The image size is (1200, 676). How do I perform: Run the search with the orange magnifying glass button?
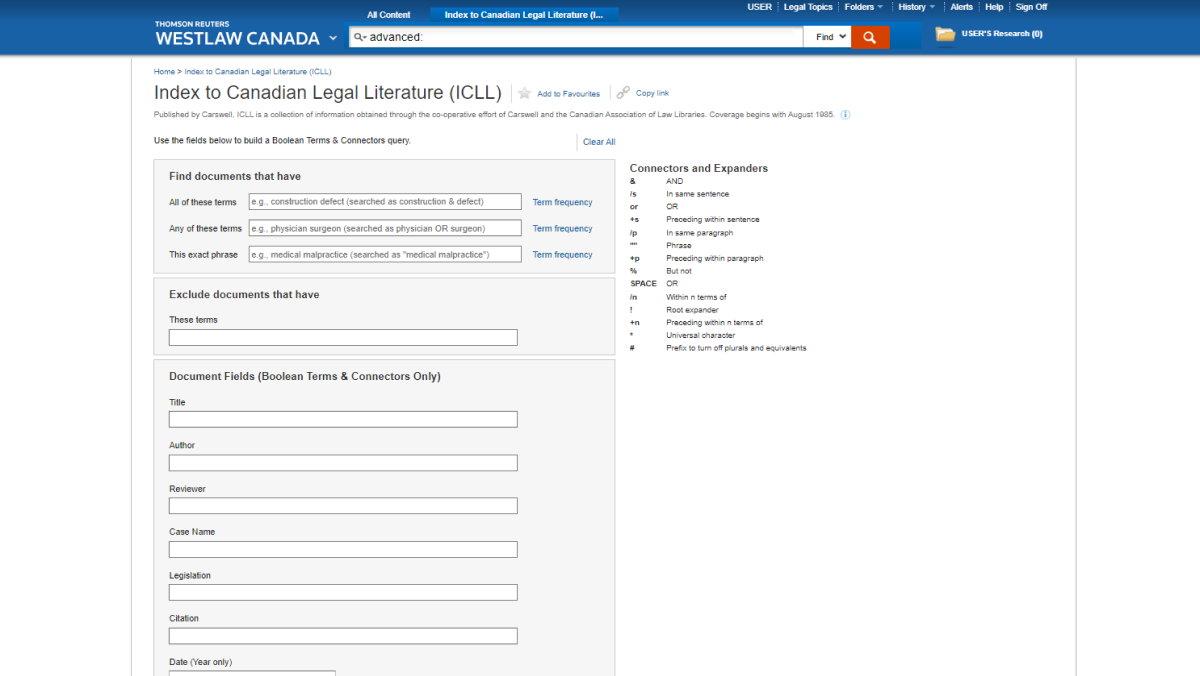pyautogui.click(x=869, y=36)
